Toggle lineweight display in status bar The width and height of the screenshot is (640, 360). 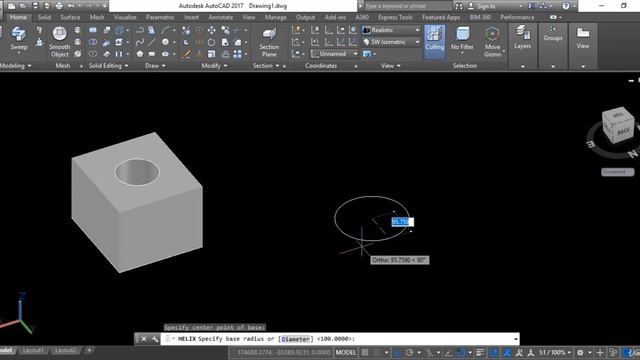point(480,352)
